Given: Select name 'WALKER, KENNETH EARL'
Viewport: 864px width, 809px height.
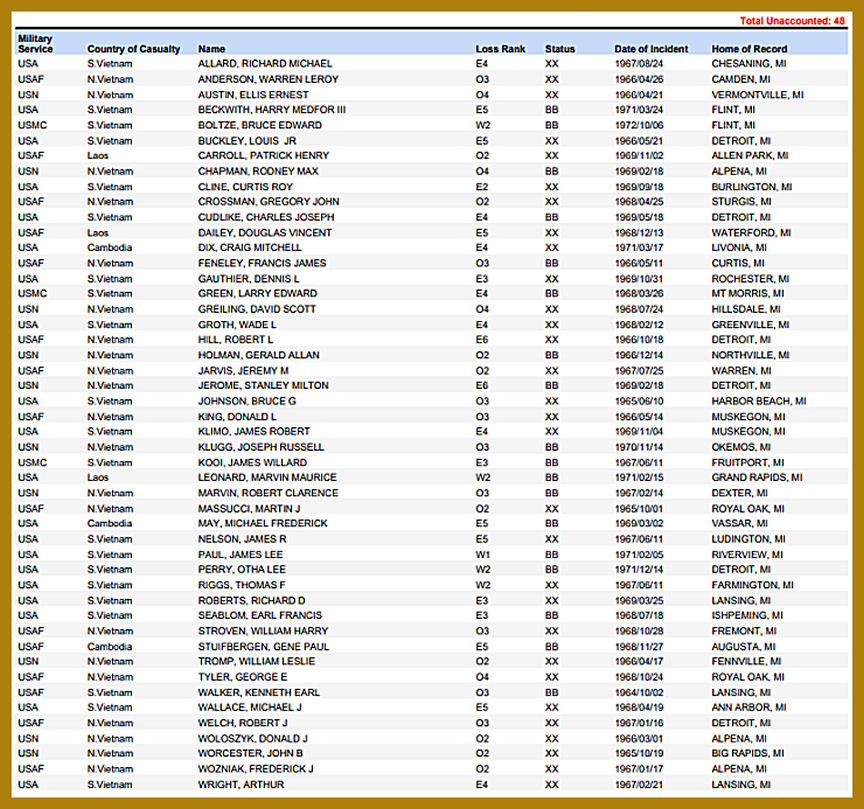Looking at the screenshot, I should (259, 693).
